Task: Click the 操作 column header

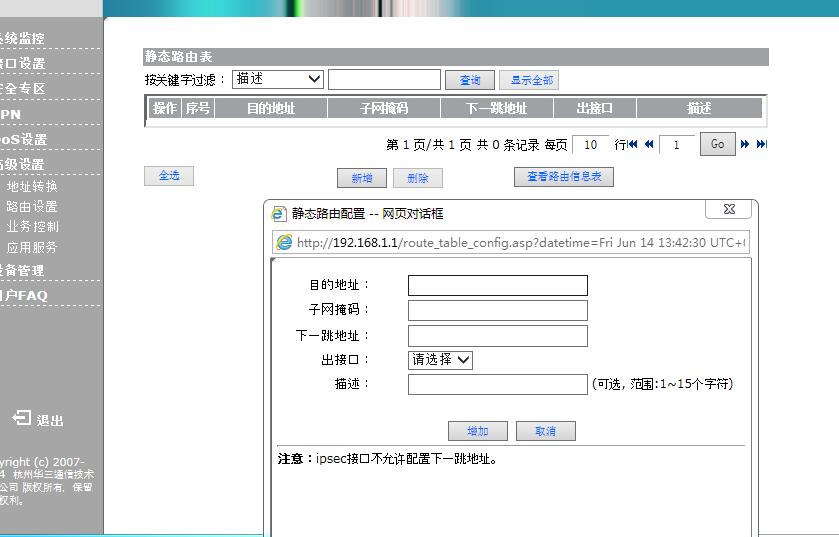Action: (165, 108)
